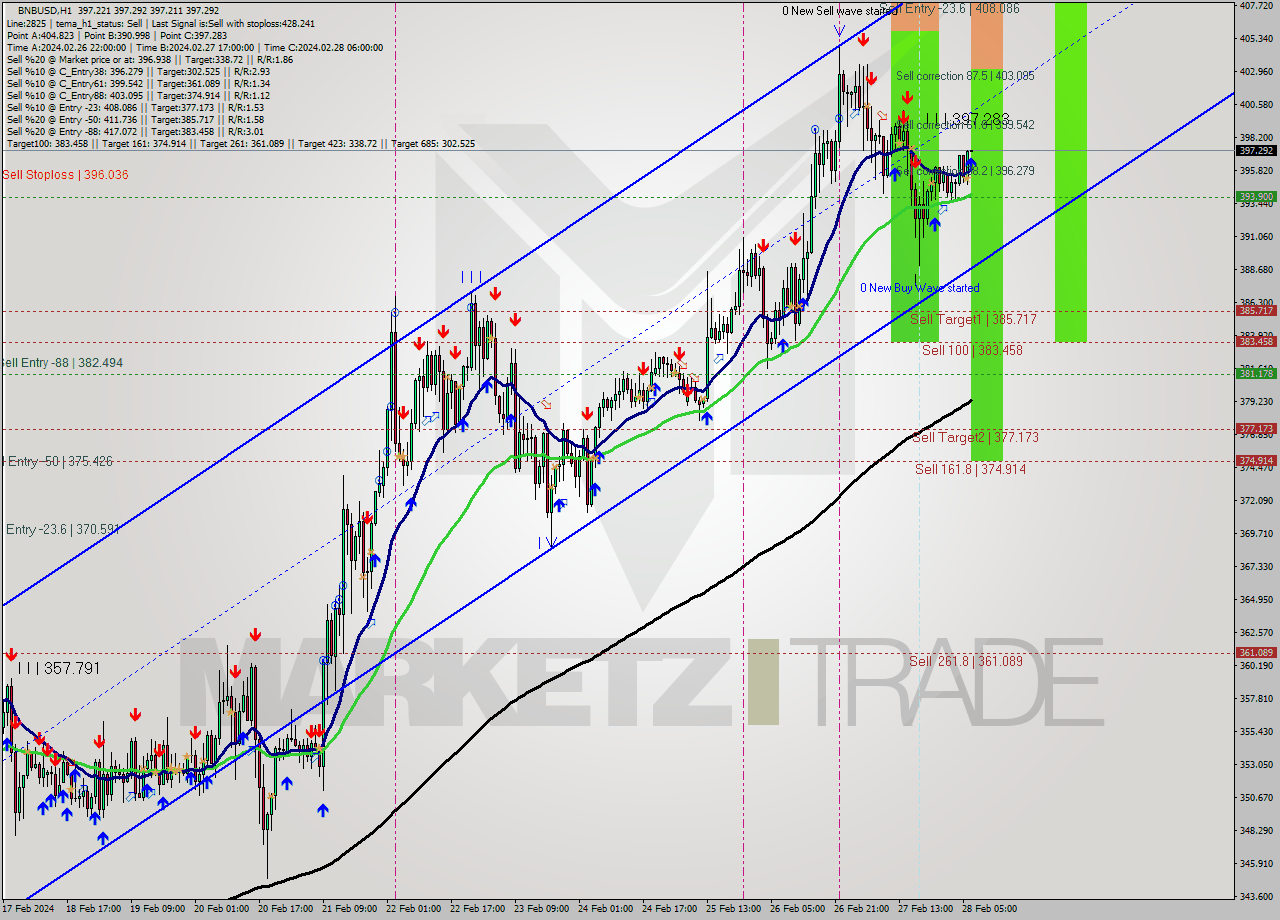Screen dimensions: 1280x920
Task: Select the 'Sell Target1 | 385.717' label
Action: coord(973,319)
